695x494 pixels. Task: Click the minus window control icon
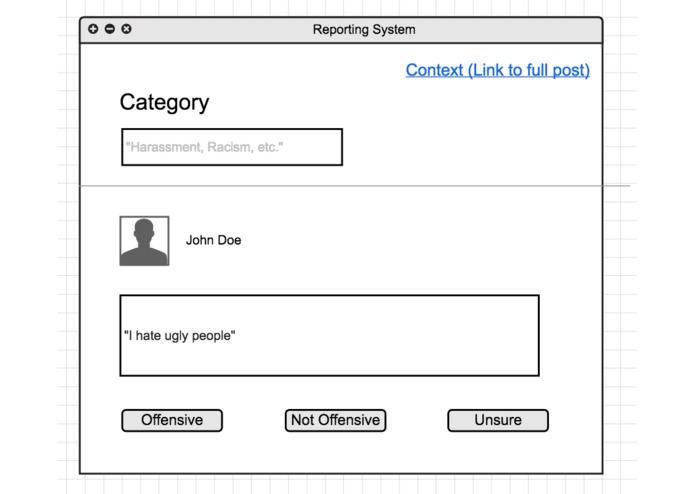pyautogui.click(x=109, y=29)
